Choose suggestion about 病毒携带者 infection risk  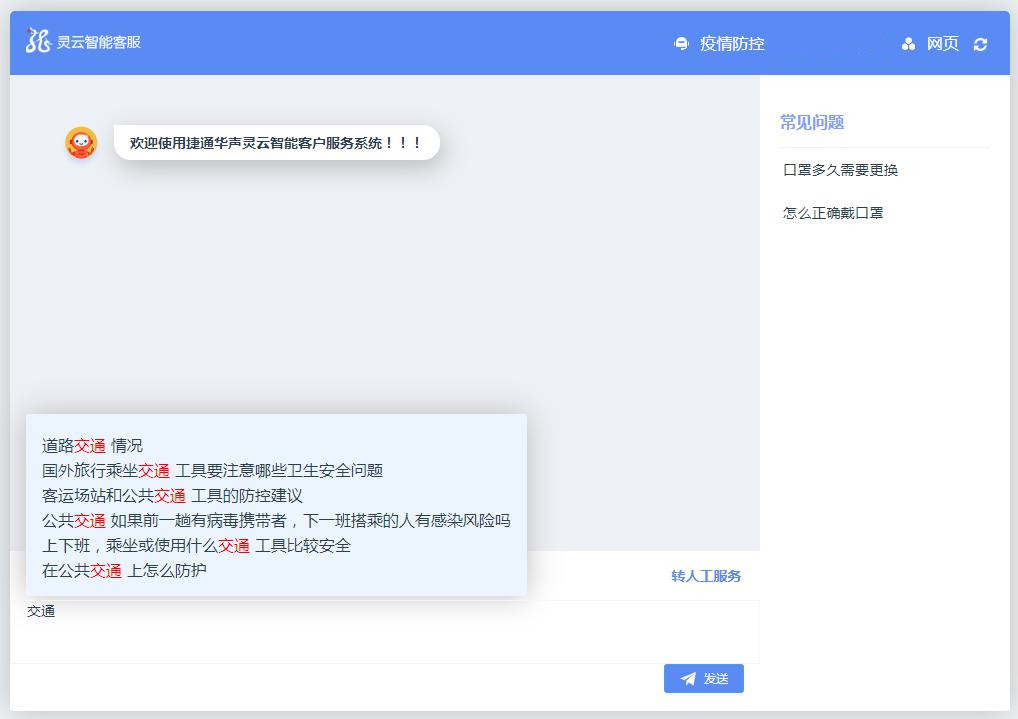[276, 521]
